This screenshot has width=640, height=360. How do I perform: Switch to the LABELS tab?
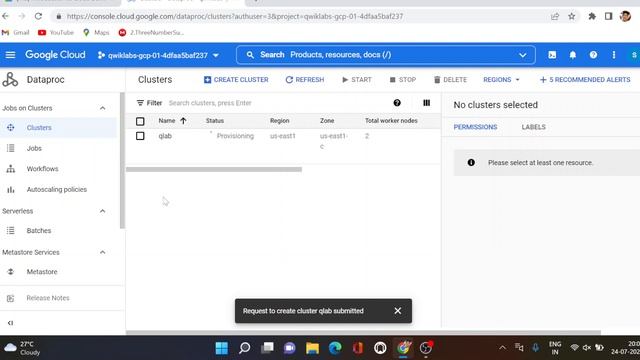pos(533,127)
